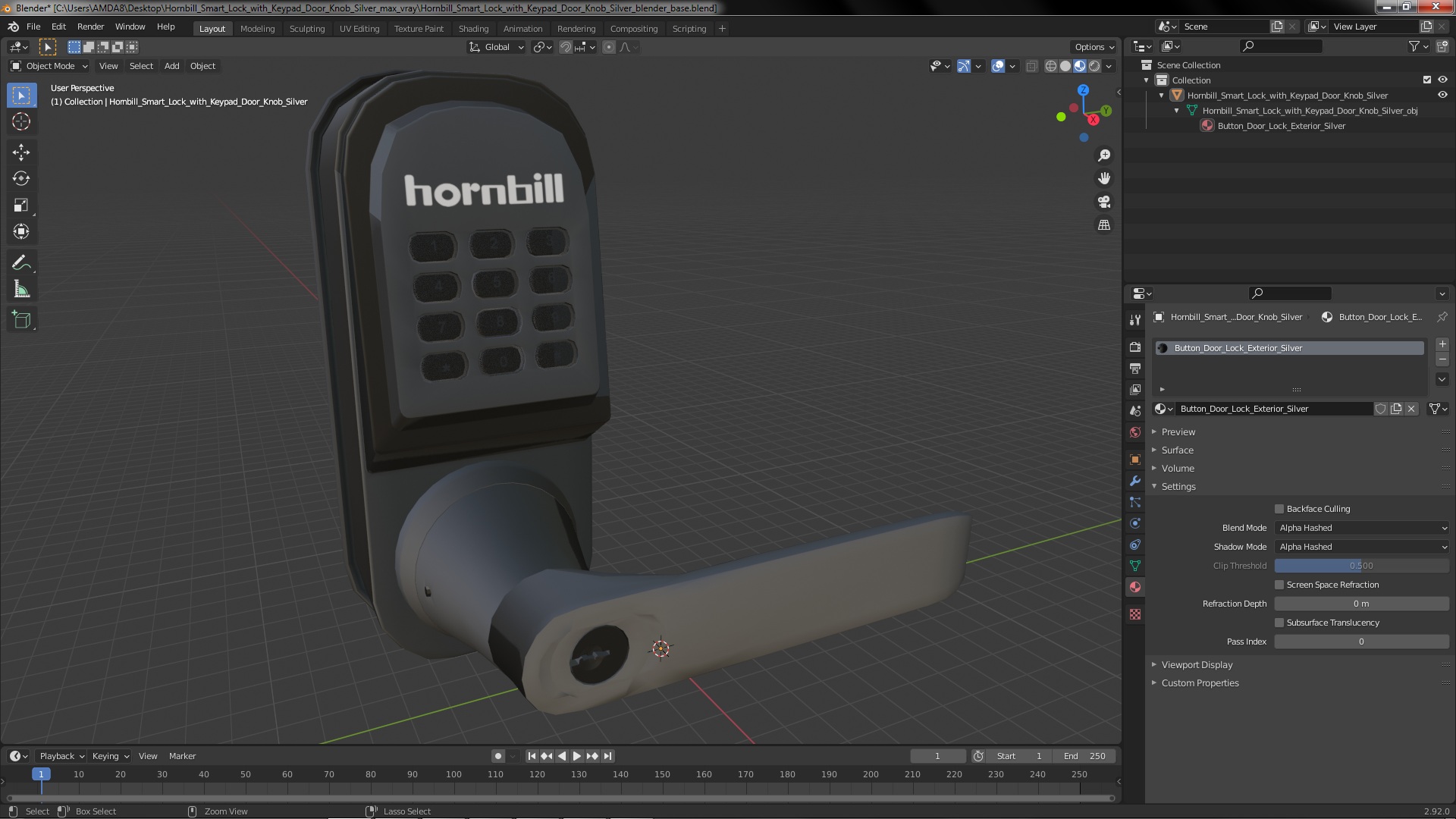
Task: Open Object Constraints properties tab
Action: pos(1135,544)
